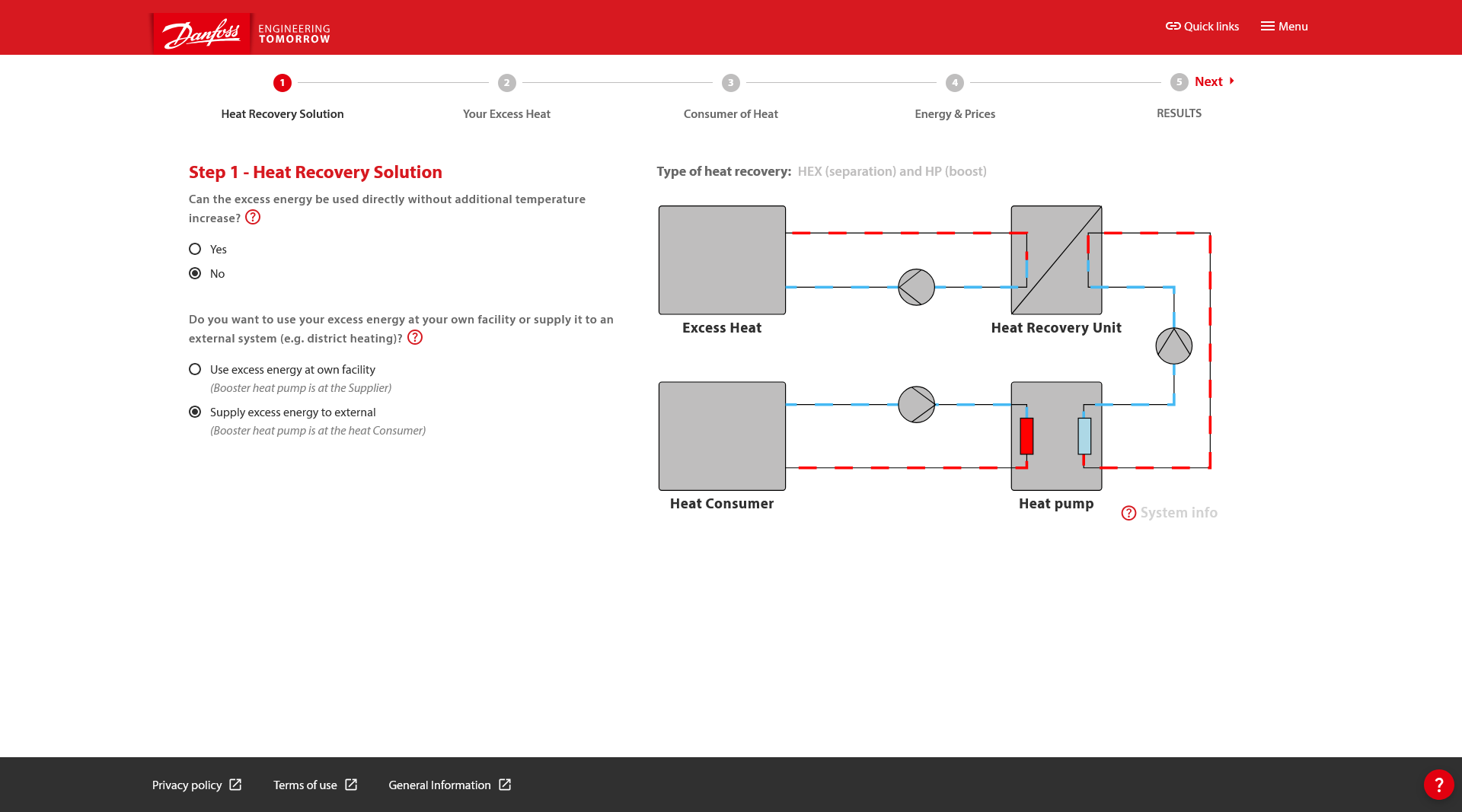The image size is (1462, 812).
Task: Open step 5 Results
Action: click(1178, 83)
